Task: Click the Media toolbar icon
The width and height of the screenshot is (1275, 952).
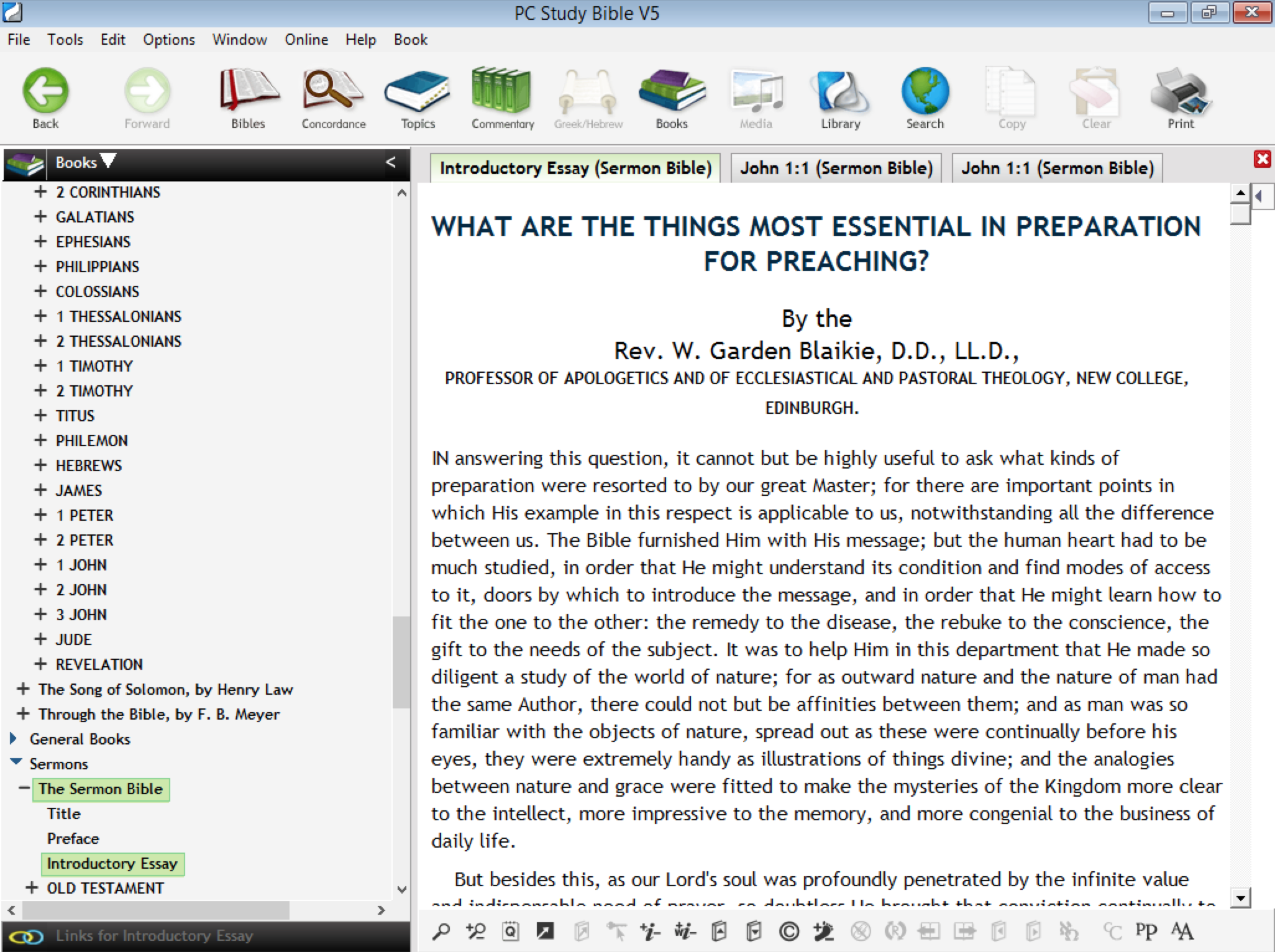Action: coord(756,98)
